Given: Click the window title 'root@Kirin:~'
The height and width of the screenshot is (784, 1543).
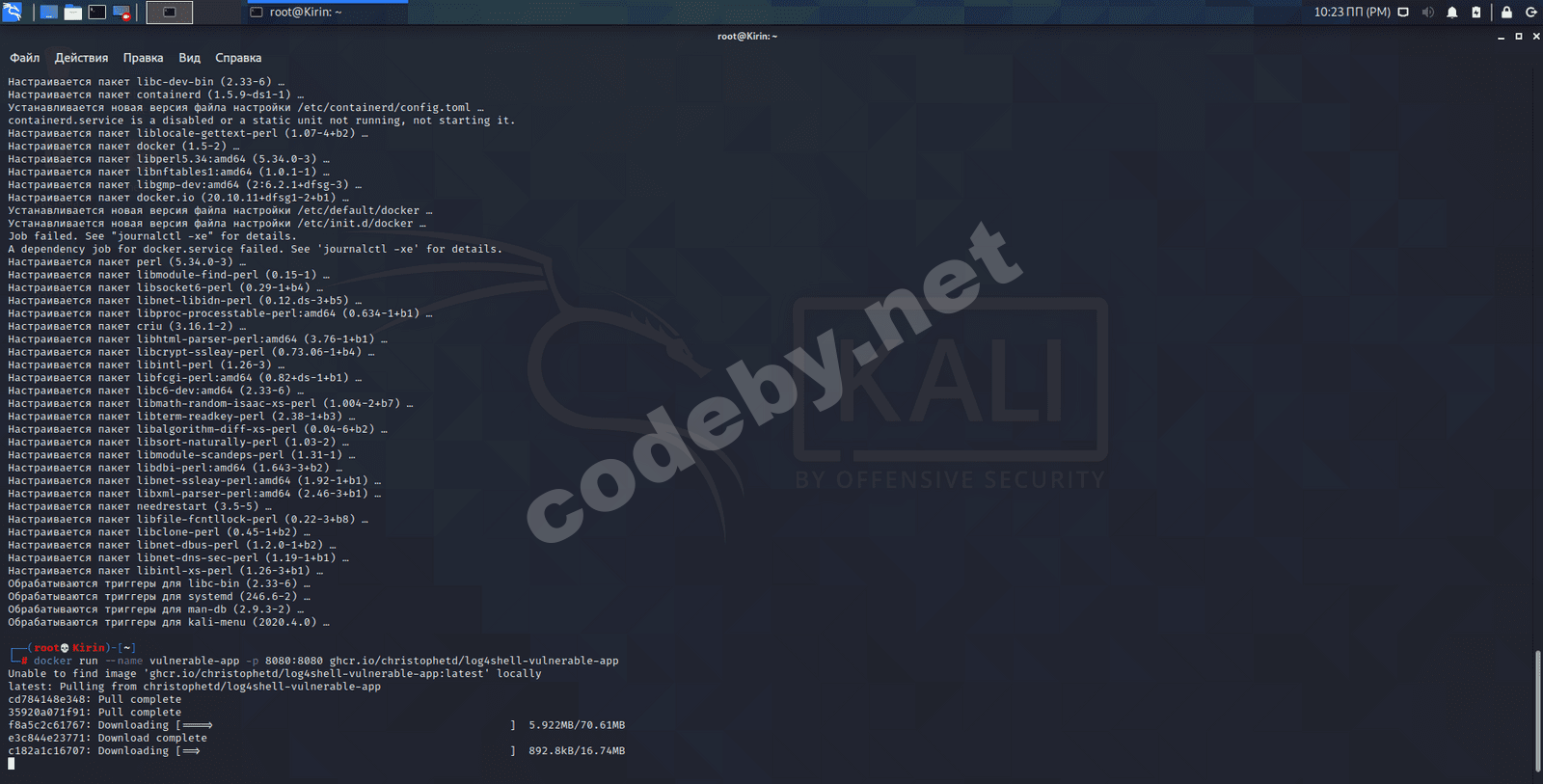Looking at the screenshot, I should 747,37.
